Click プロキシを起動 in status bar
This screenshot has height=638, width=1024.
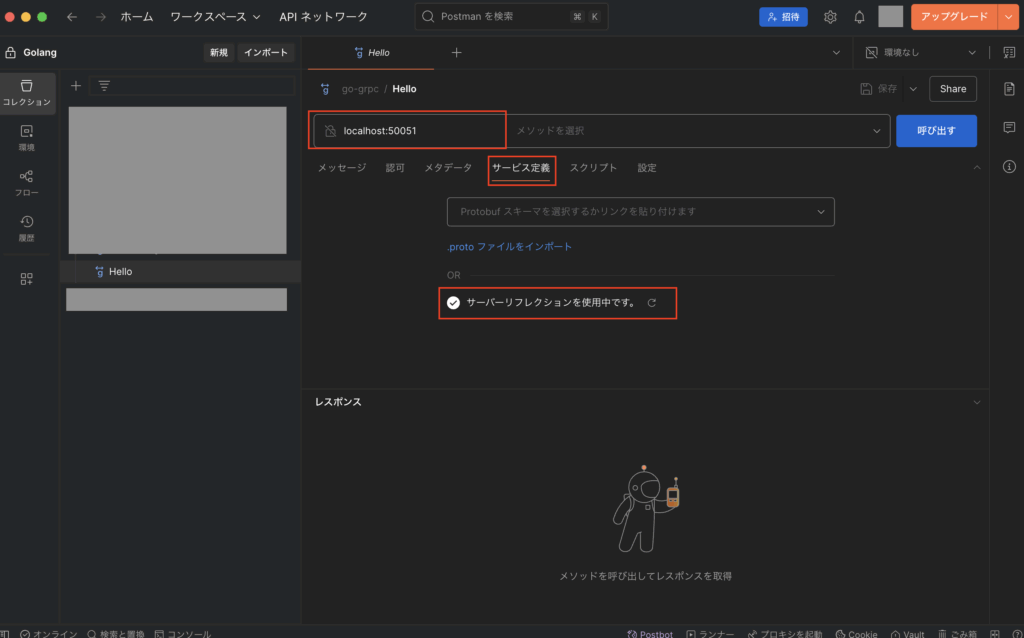pos(784,633)
